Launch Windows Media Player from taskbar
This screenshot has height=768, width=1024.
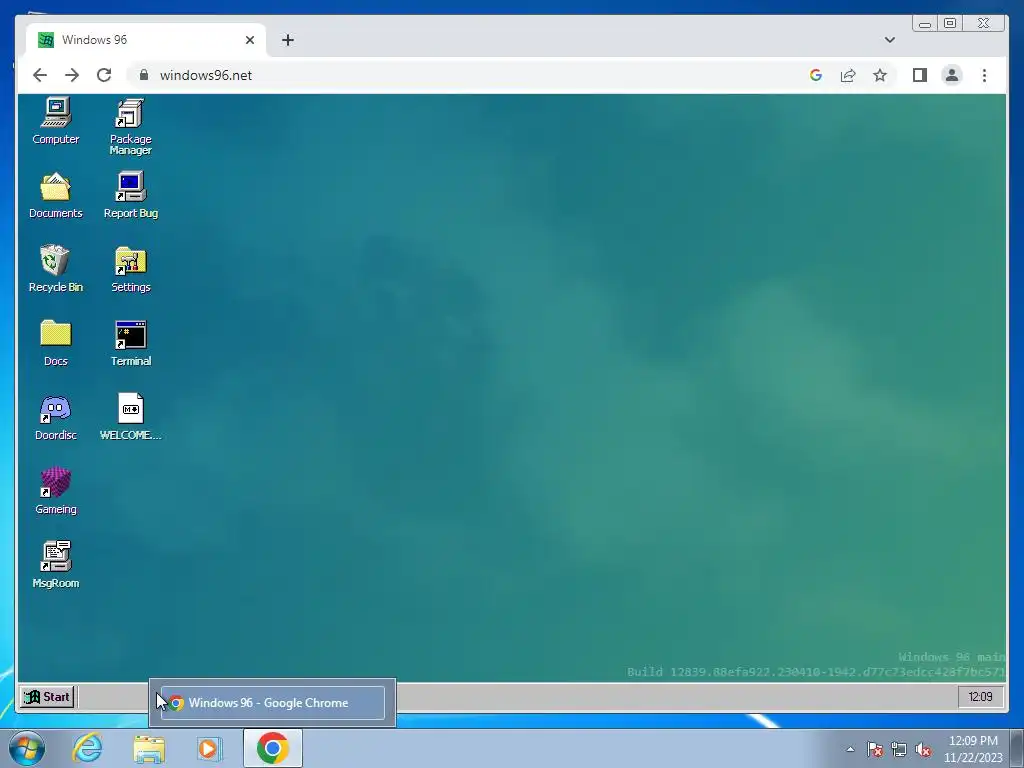pyautogui.click(x=209, y=748)
